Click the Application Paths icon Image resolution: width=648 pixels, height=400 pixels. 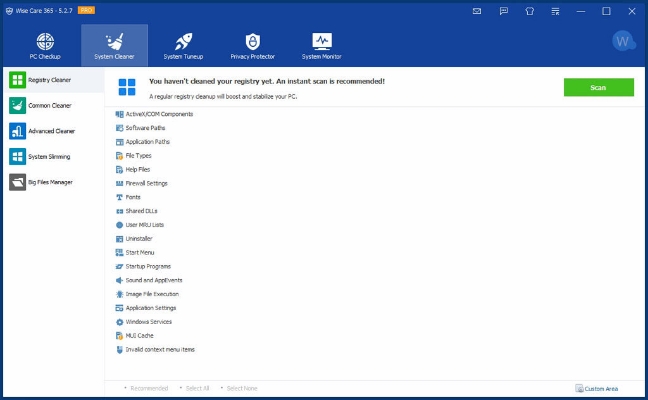click(x=119, y=142)
